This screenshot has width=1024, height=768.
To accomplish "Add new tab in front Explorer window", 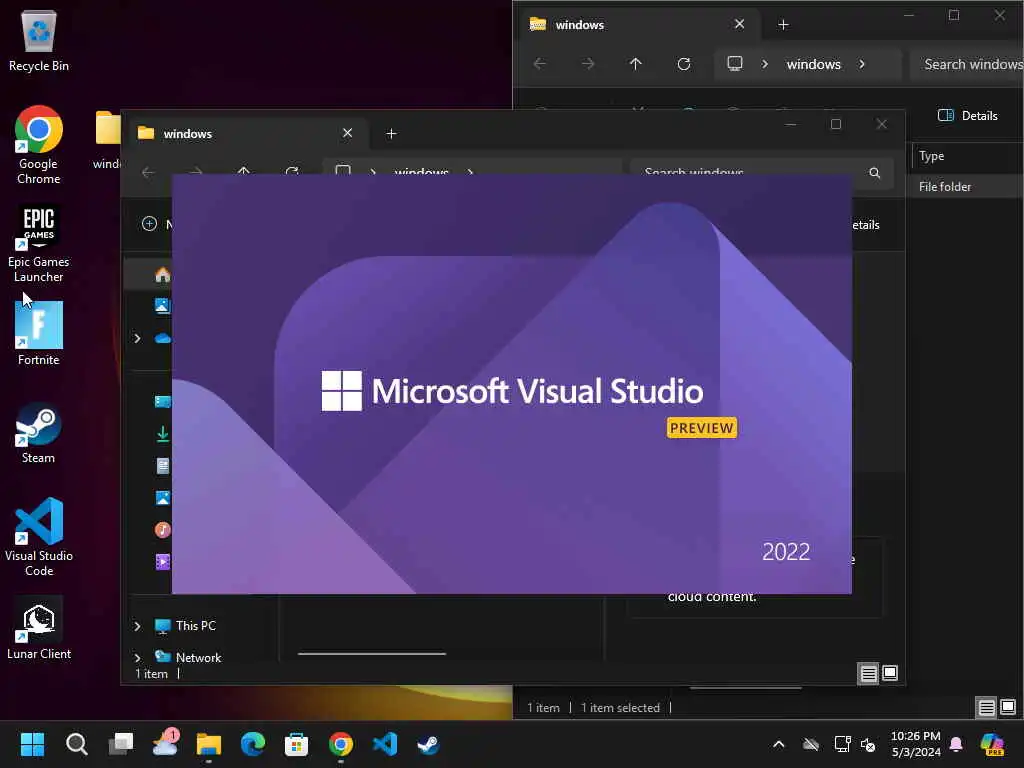I will click(391, 134).
